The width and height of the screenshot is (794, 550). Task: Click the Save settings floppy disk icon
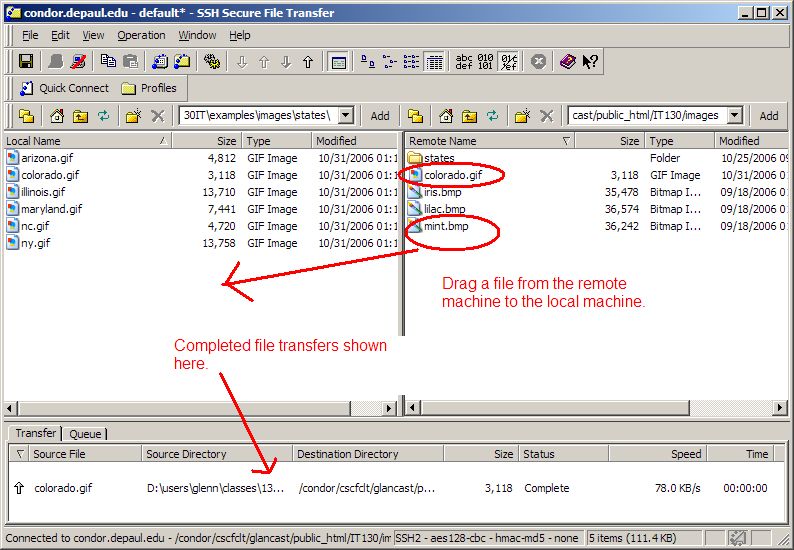pyautogui.click(x=26, y=61)
